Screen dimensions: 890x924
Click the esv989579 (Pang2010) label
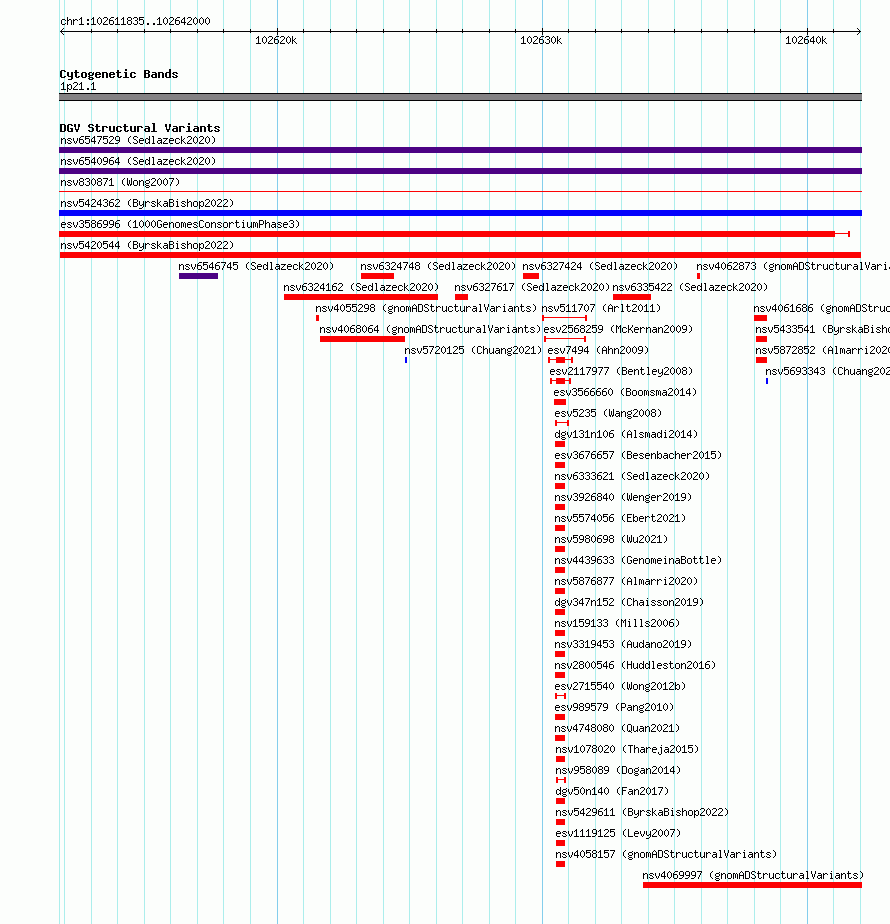(x=614, y=708)
